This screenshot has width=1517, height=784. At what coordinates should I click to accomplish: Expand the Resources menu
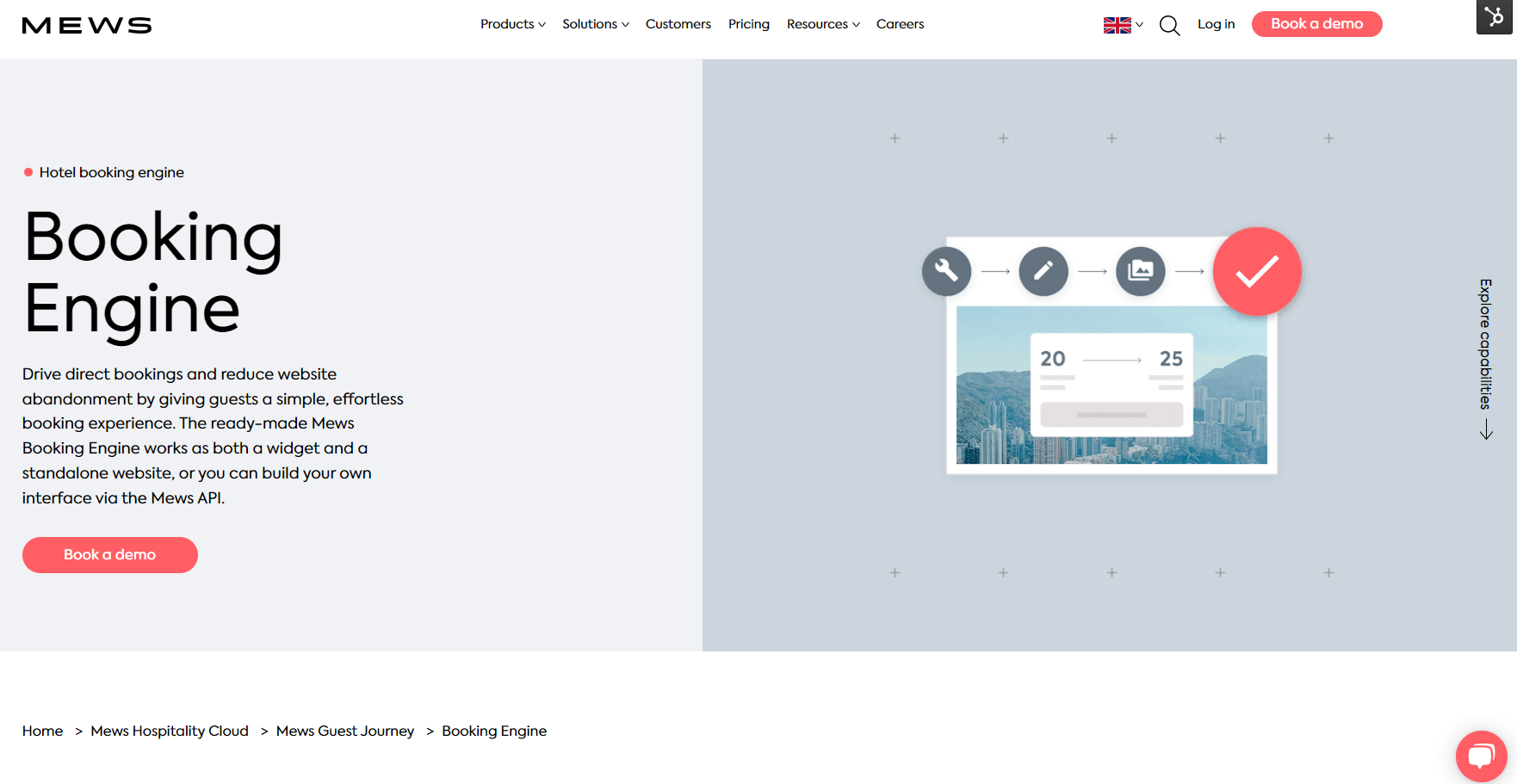tap(823, 24)
